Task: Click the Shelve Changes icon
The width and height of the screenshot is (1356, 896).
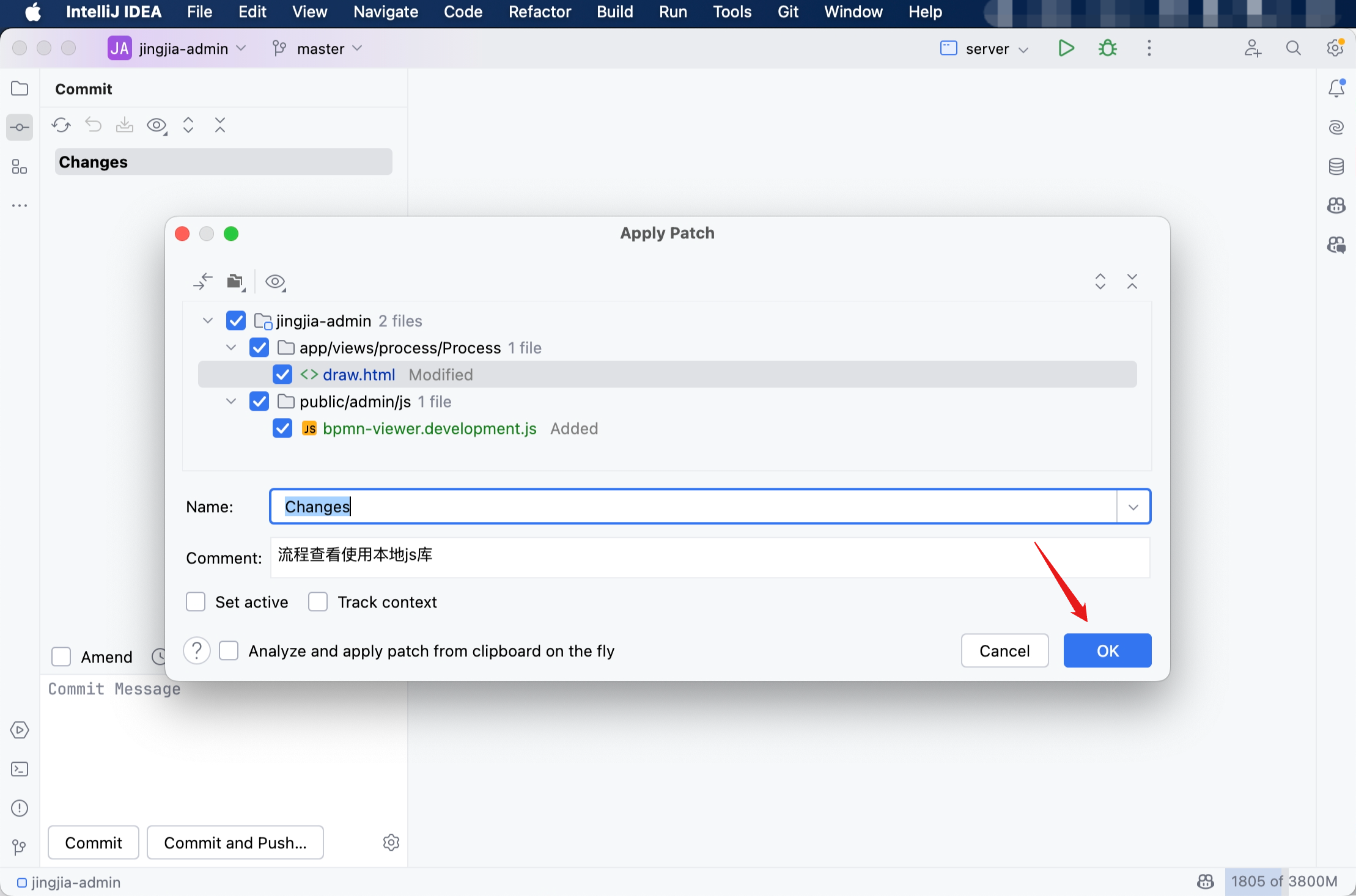Action: click(125, 125)
